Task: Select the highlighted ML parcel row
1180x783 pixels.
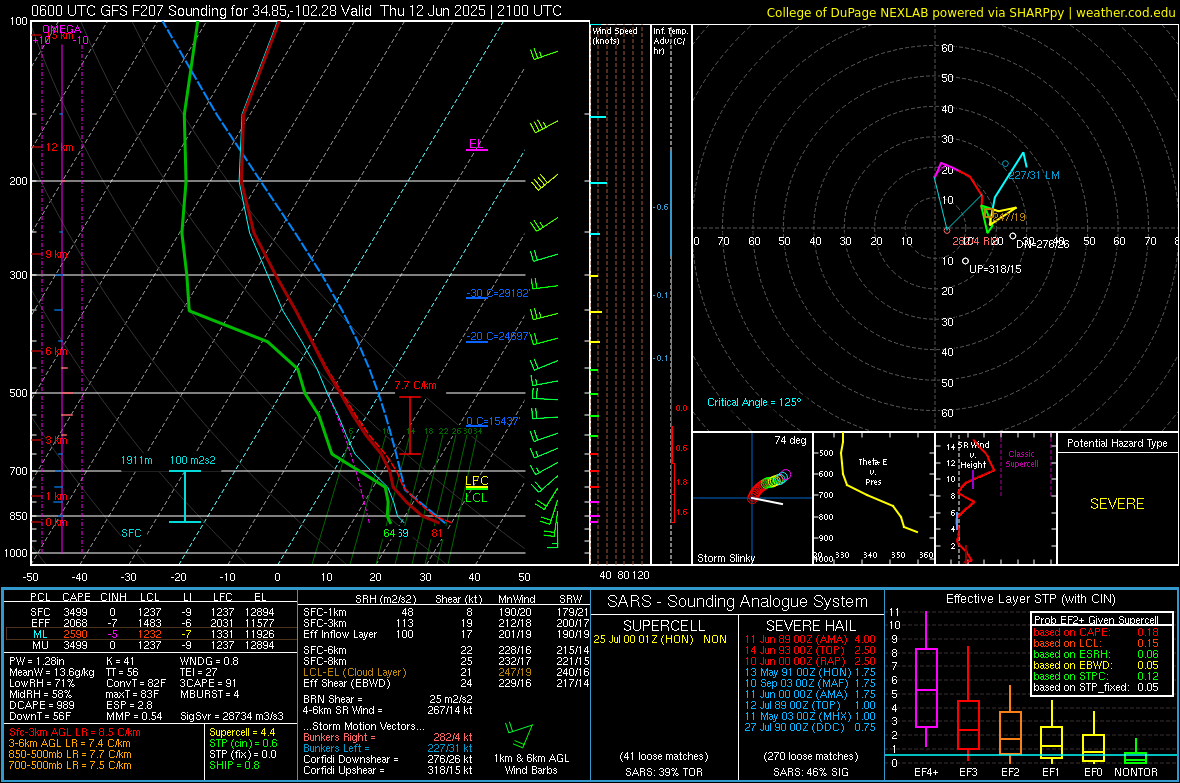Action: coord(151,634)
